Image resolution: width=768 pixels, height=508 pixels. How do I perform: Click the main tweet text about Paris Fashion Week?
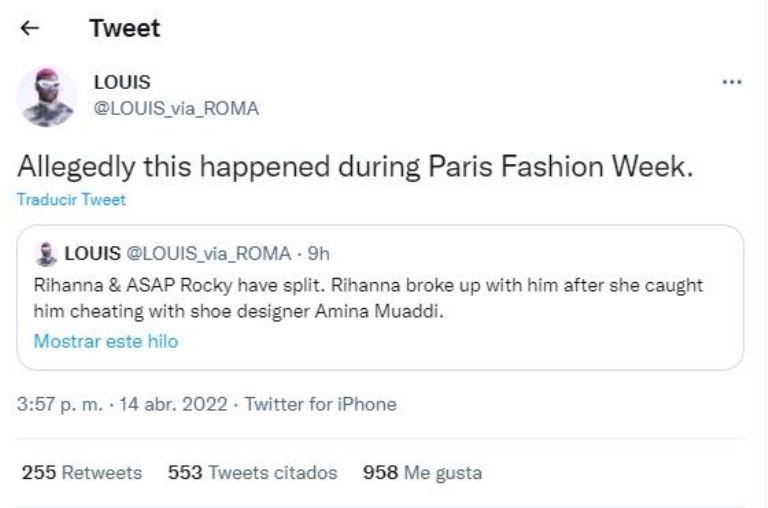click(x=355, y=166)
